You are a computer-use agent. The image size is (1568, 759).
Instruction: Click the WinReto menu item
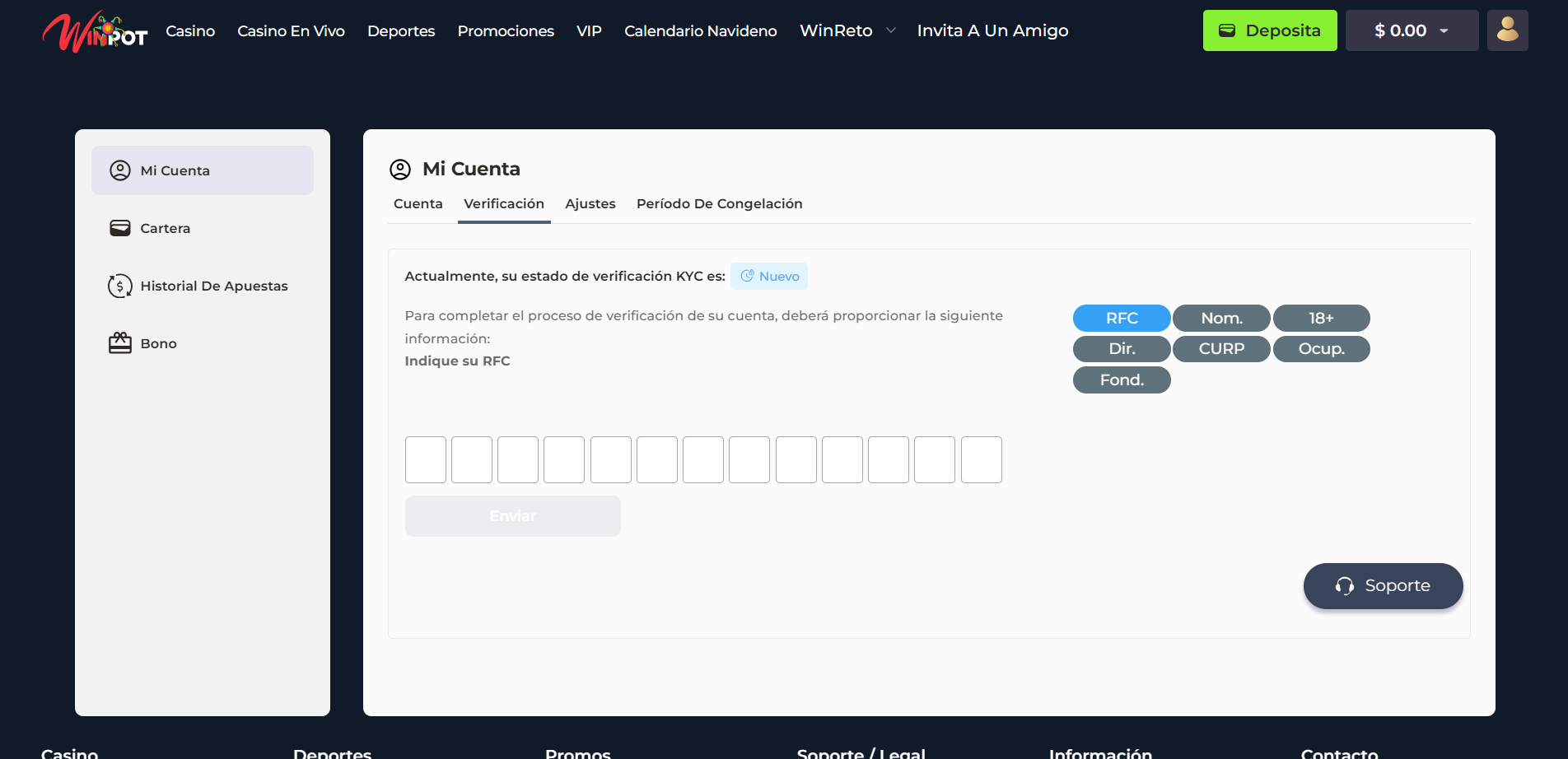tap(836, 31)
